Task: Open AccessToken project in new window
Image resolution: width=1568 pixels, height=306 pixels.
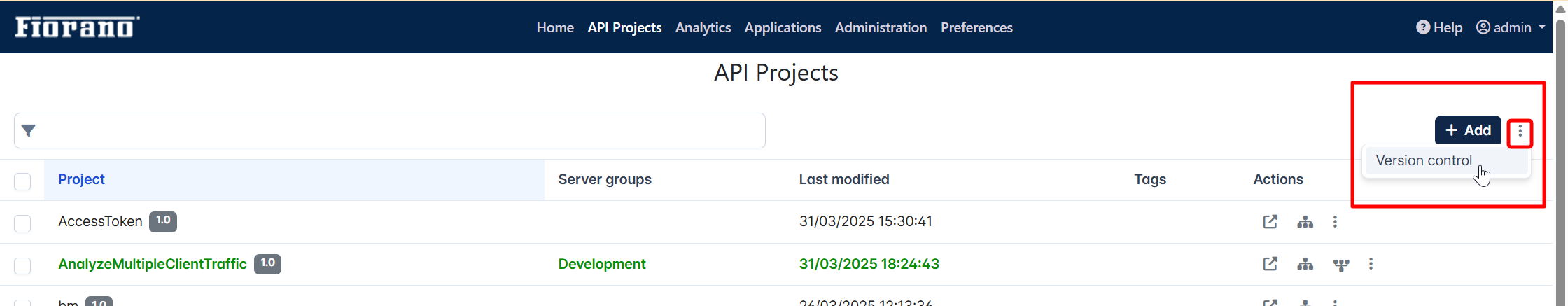Action: [1270, 222]
